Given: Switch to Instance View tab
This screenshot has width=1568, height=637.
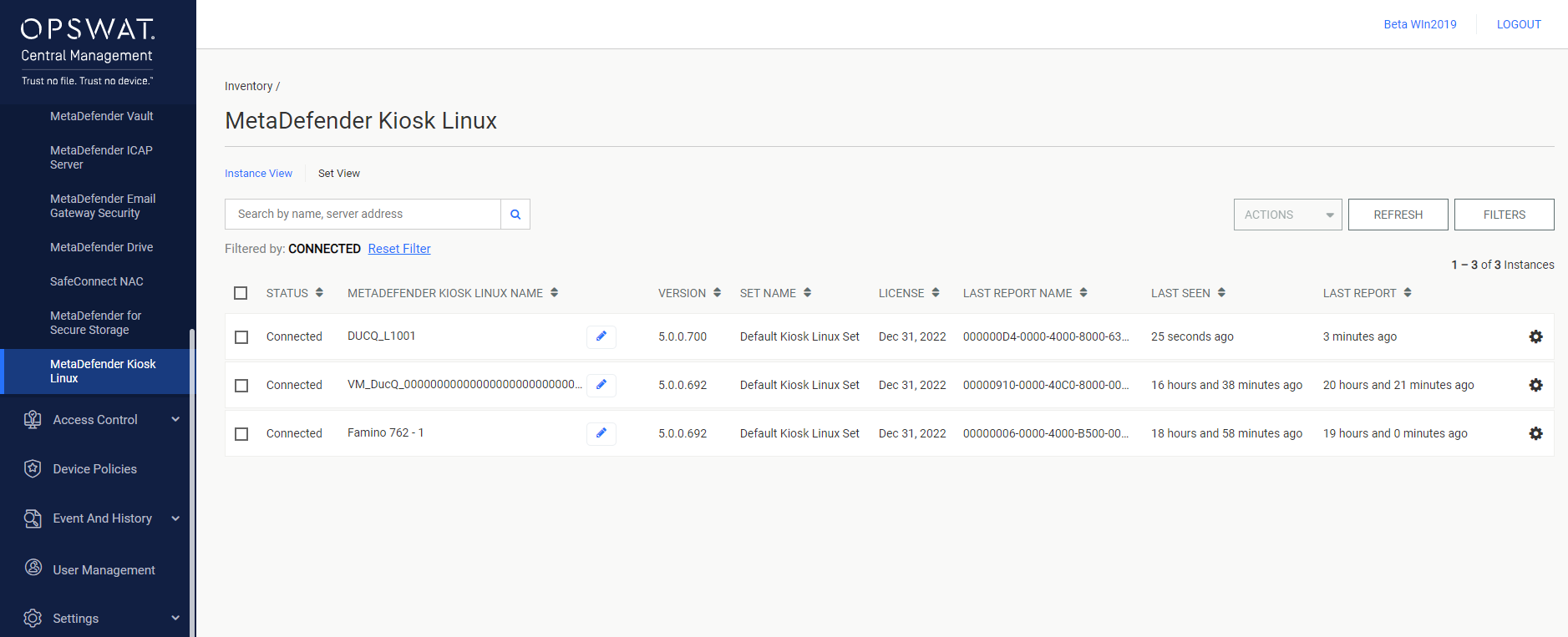Looking at the screenshot, I should click(258, 174).
